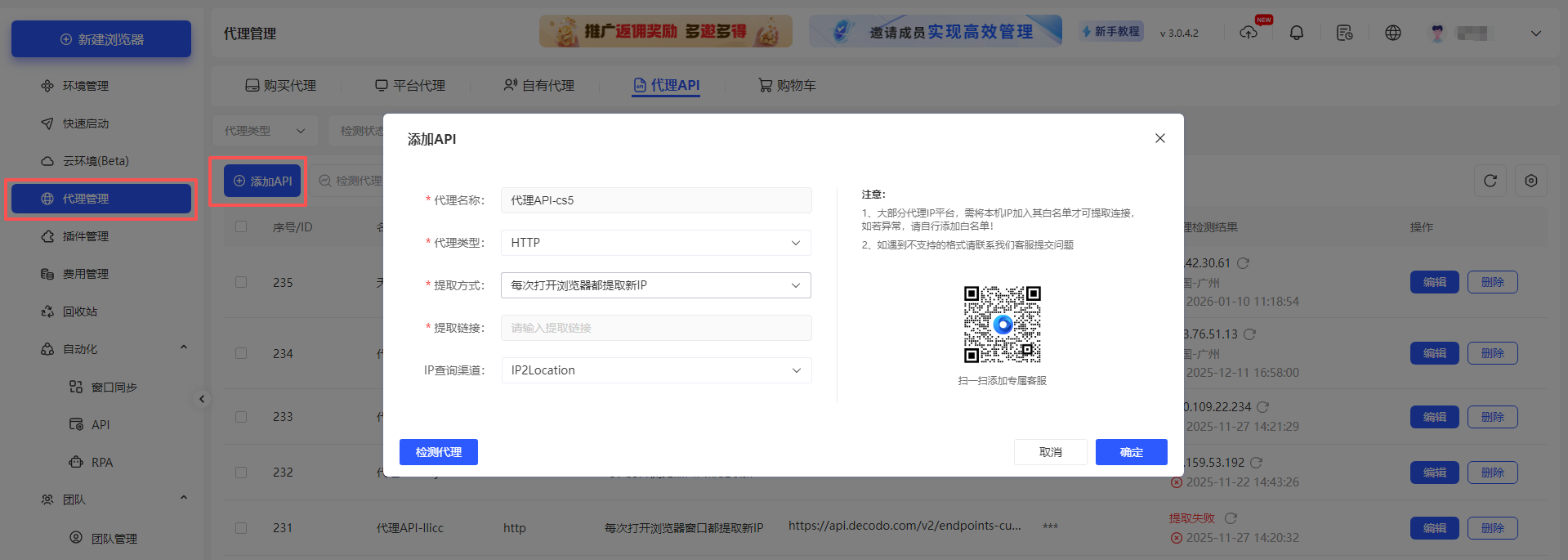This screenshot has height=560, width=1568.
Task: Open the API item under automation
Action: 101,424
